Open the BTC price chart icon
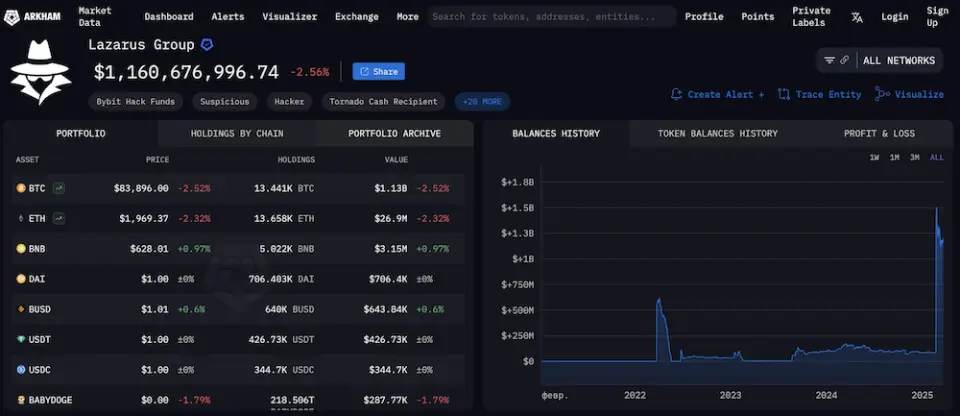Viewport: 960px width, 416px height. coord(59,188)
